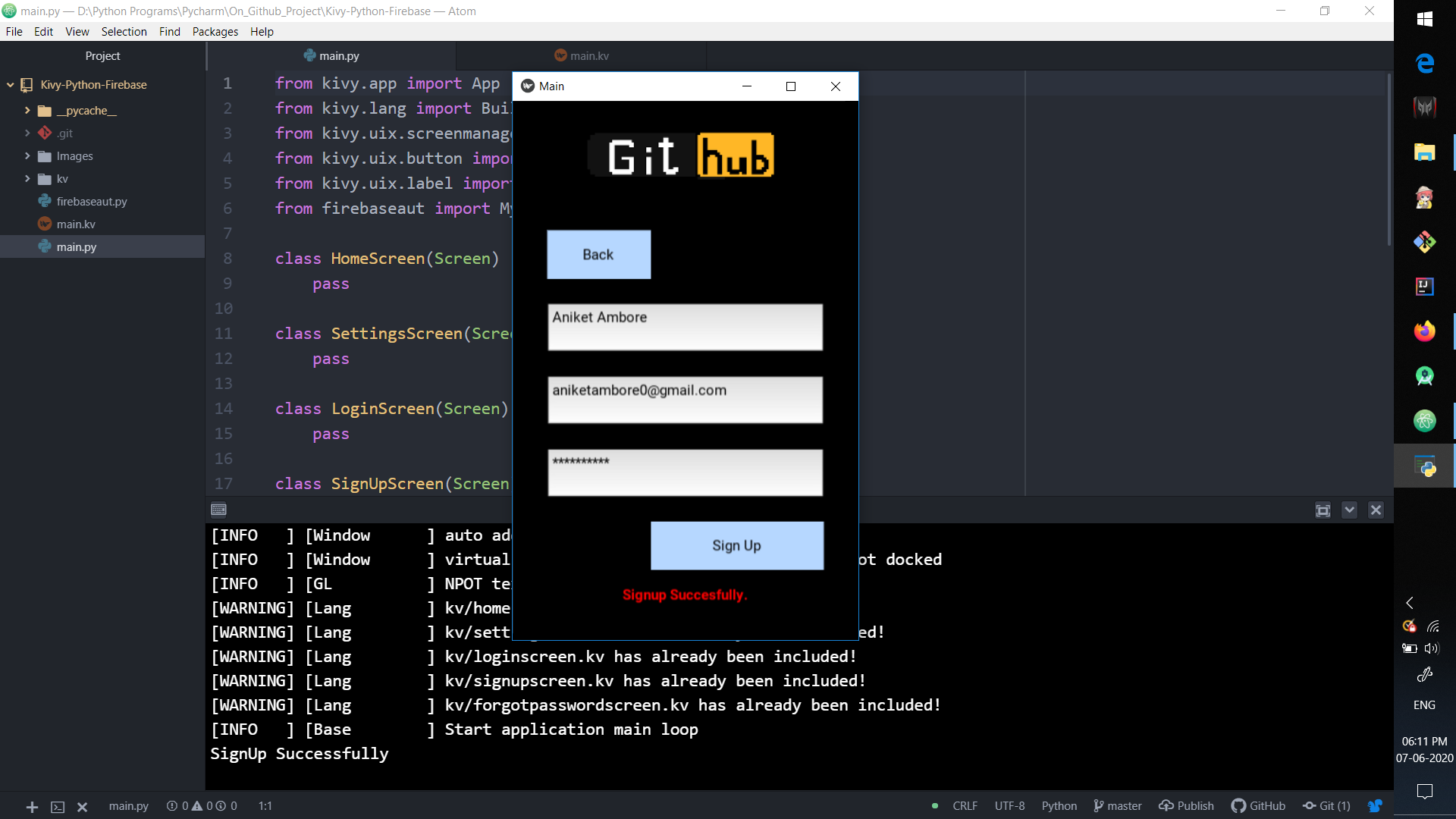This screenshot has width=1456, height=819.
Task: Click the plus icon to open new terminal
Action: [x=32, y=807]
